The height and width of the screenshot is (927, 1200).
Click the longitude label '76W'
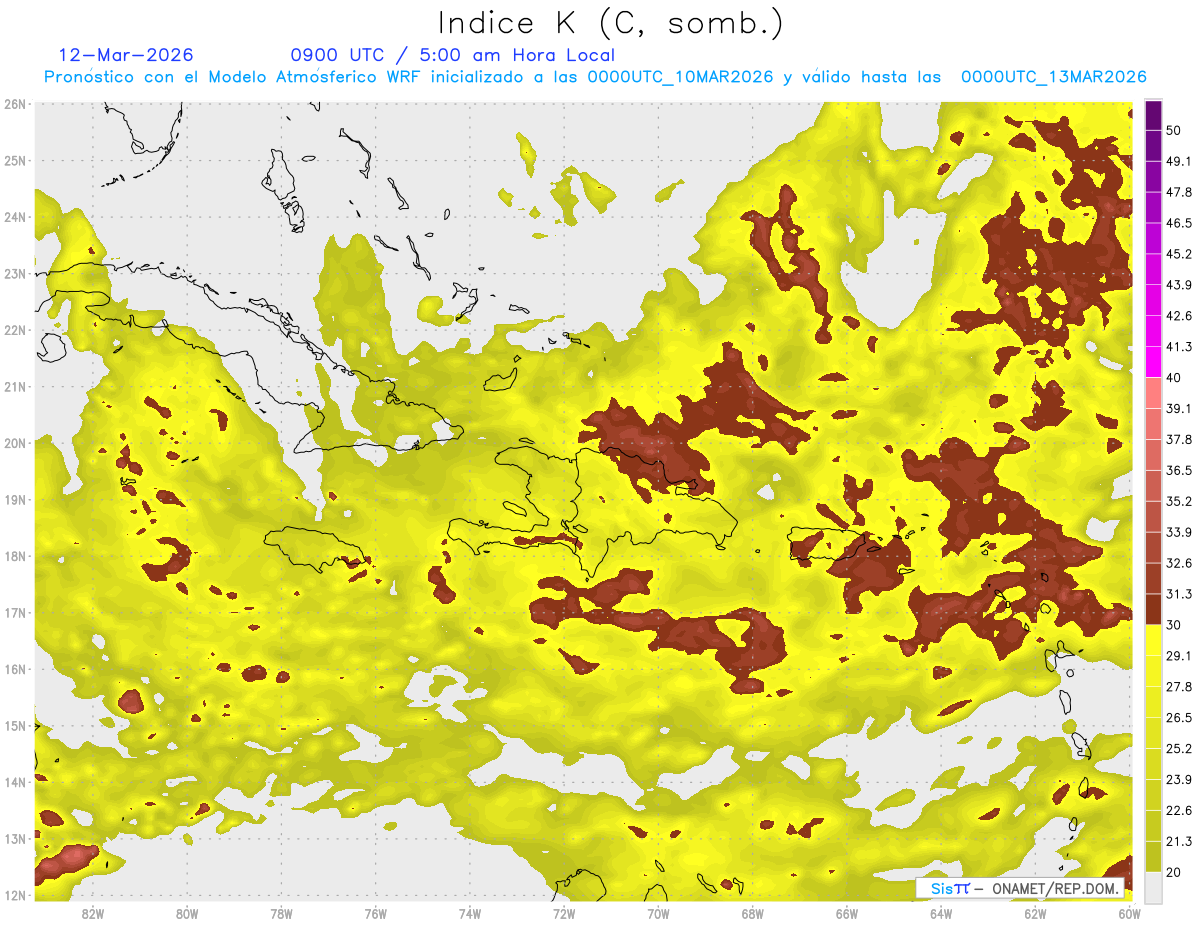click(375, 913)
